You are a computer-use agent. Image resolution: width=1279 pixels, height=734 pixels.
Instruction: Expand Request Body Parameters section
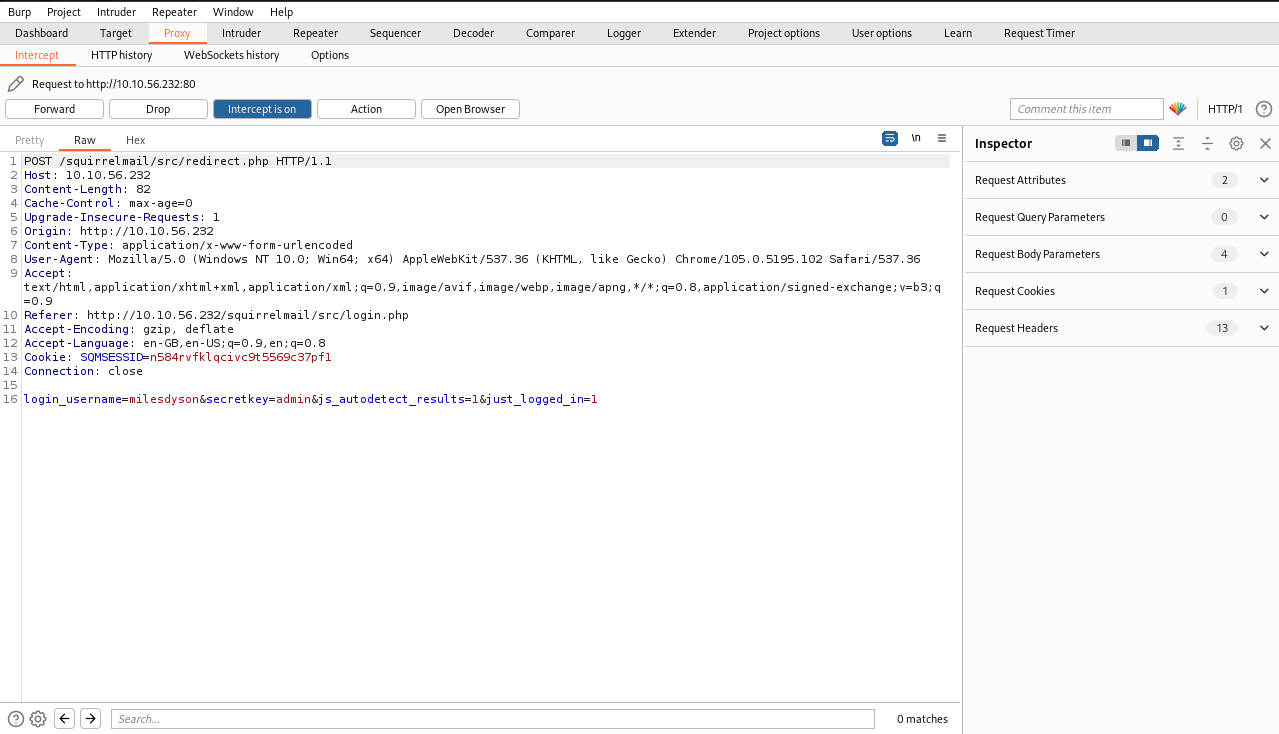tap(1264, 254)
